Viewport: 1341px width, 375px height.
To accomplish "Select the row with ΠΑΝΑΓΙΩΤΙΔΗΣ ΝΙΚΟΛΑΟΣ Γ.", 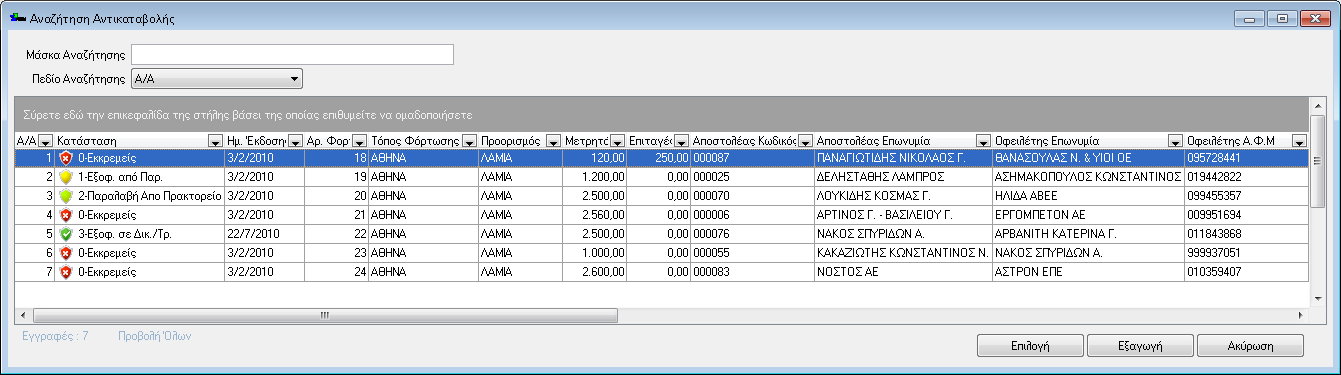I will click(662, 158).
